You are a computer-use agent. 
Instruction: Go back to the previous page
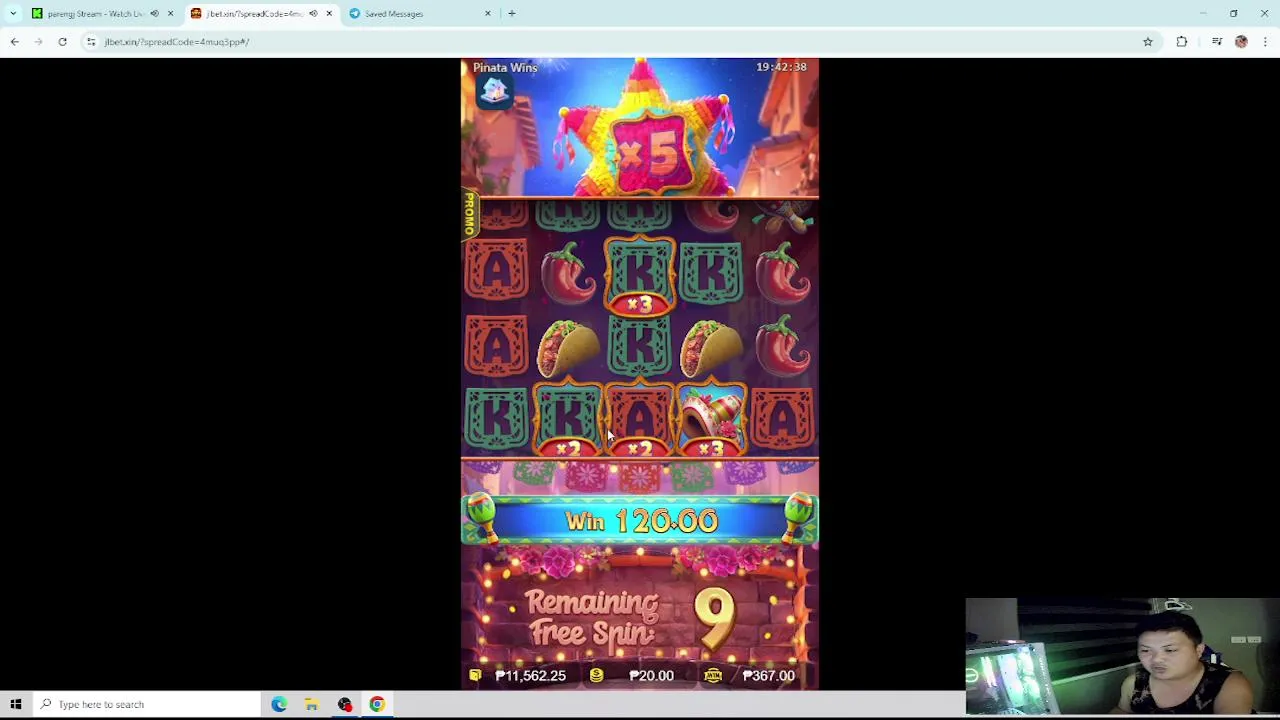point(14,42)
